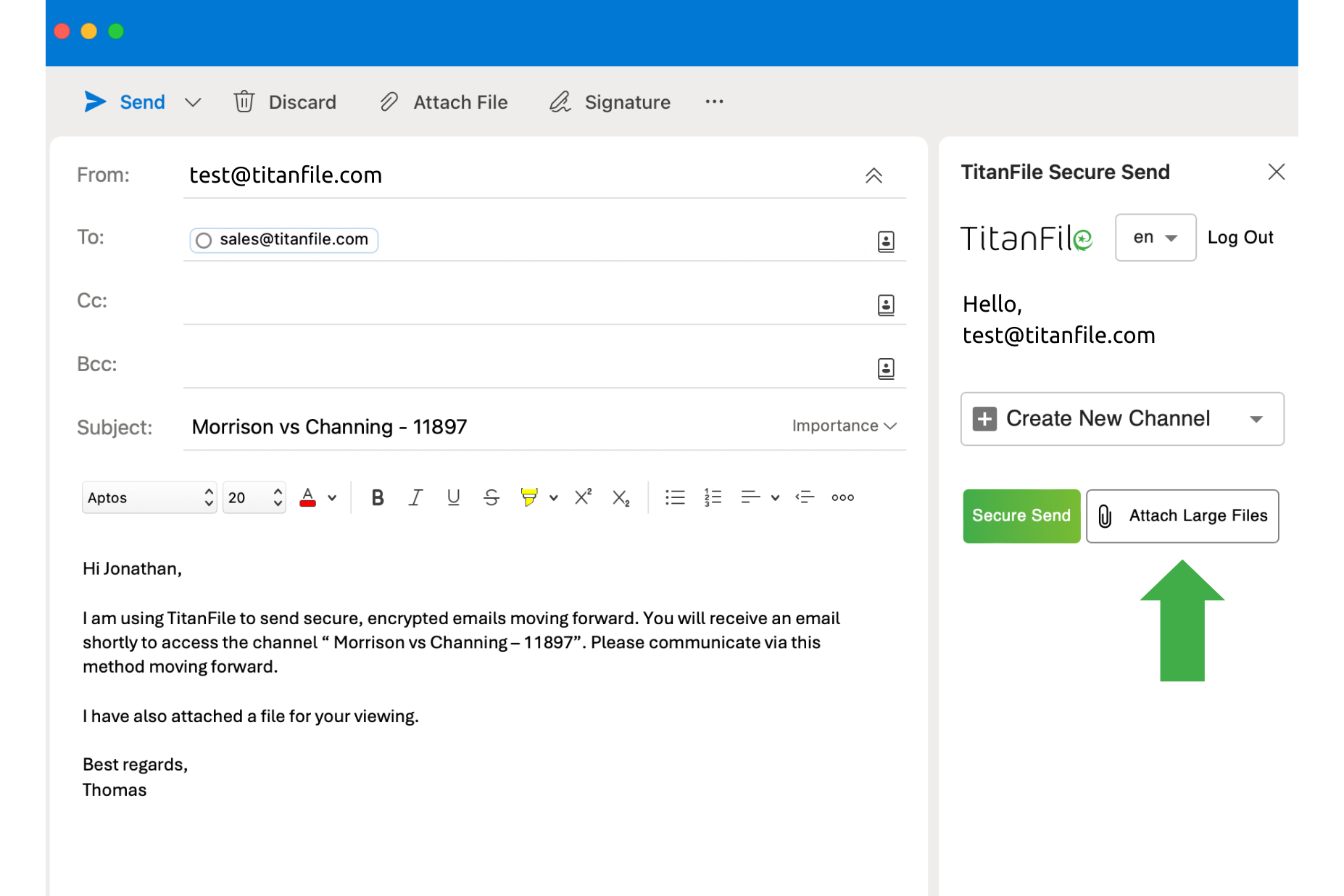Toggle strikethrough formatting
Image resolution: width=1344 pixels, height=896 pixels.
click(491, 498)
